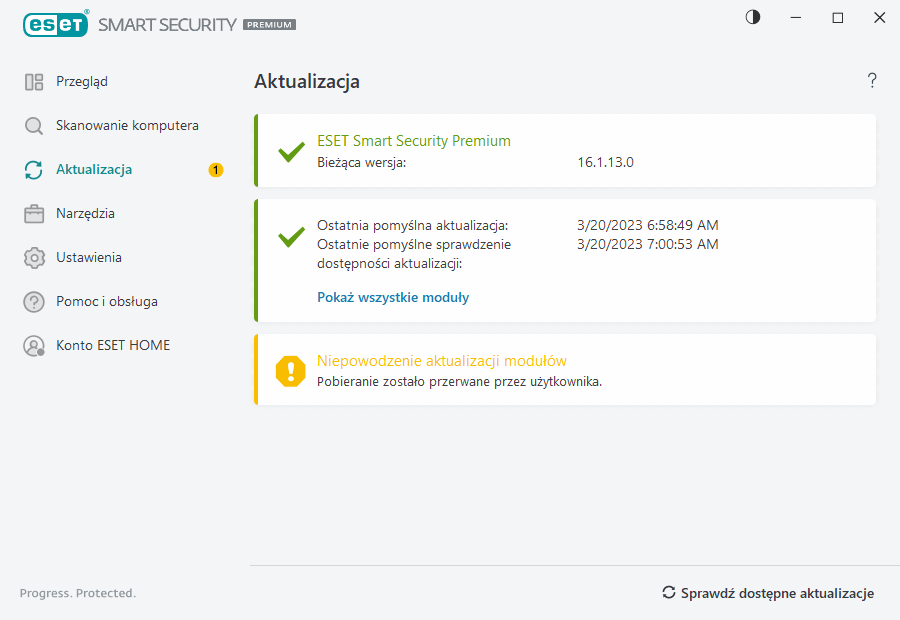Screen dimensions: 900x620
Task: Toggle the dark mode contrast switch
Action: click(x=752, y=17)
